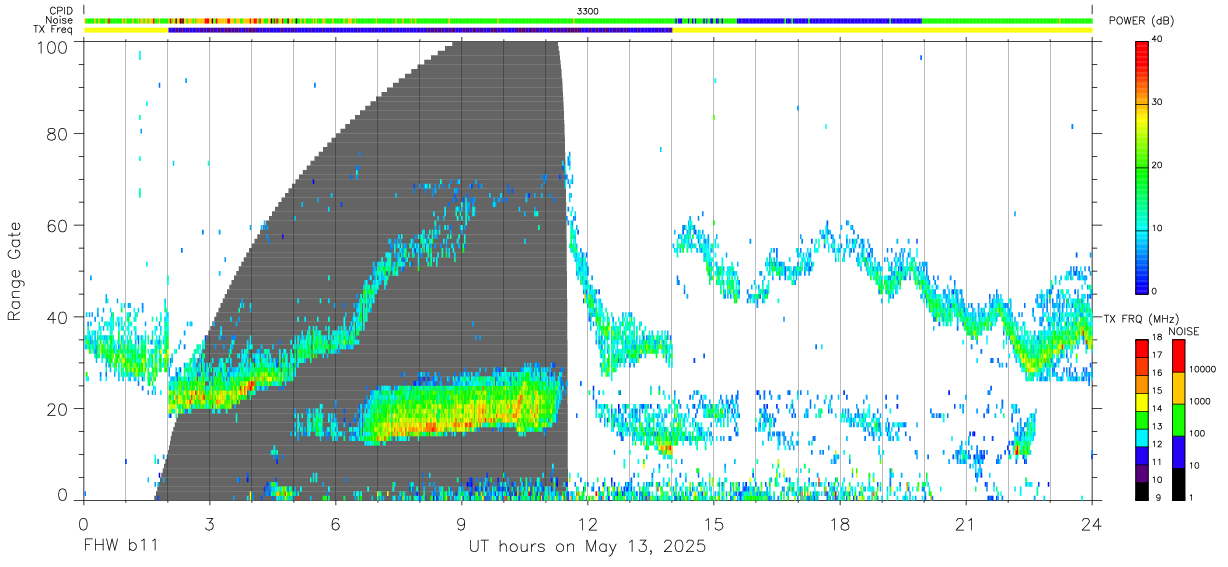Click the 'FHW b11' radar beam label

tap(121, 547)
